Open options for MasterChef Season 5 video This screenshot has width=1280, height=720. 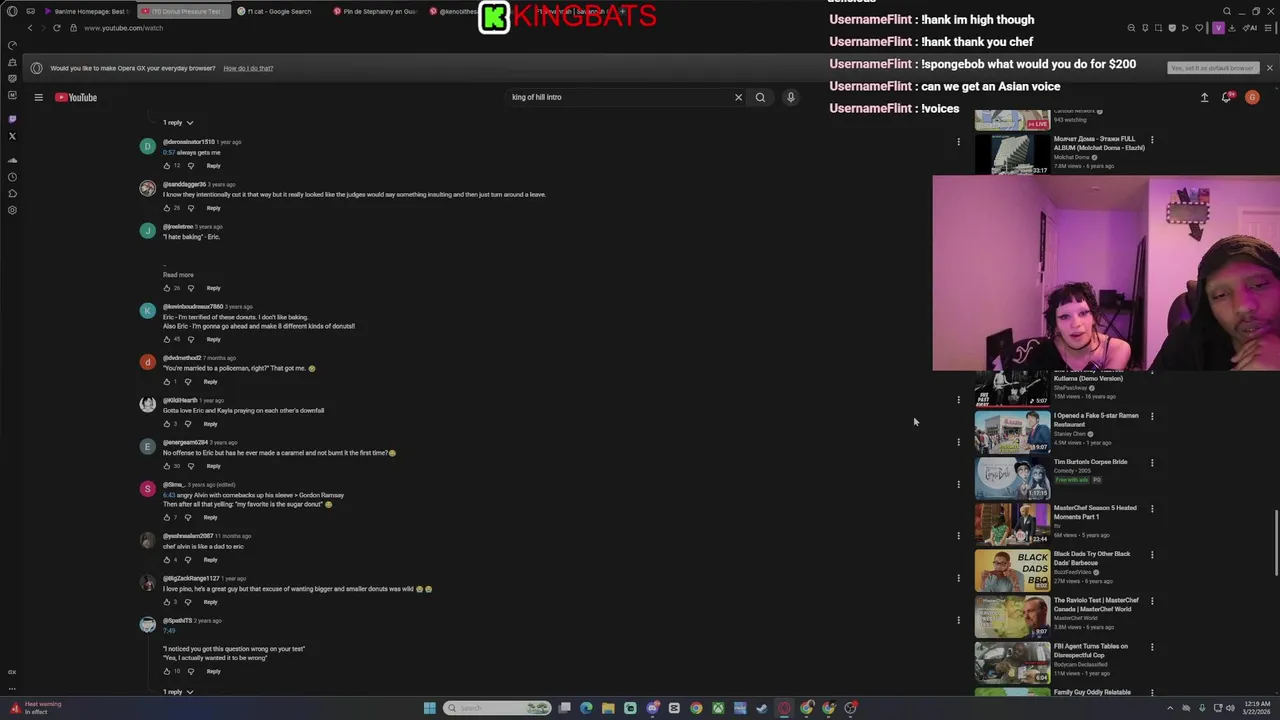click(1152, 509)
